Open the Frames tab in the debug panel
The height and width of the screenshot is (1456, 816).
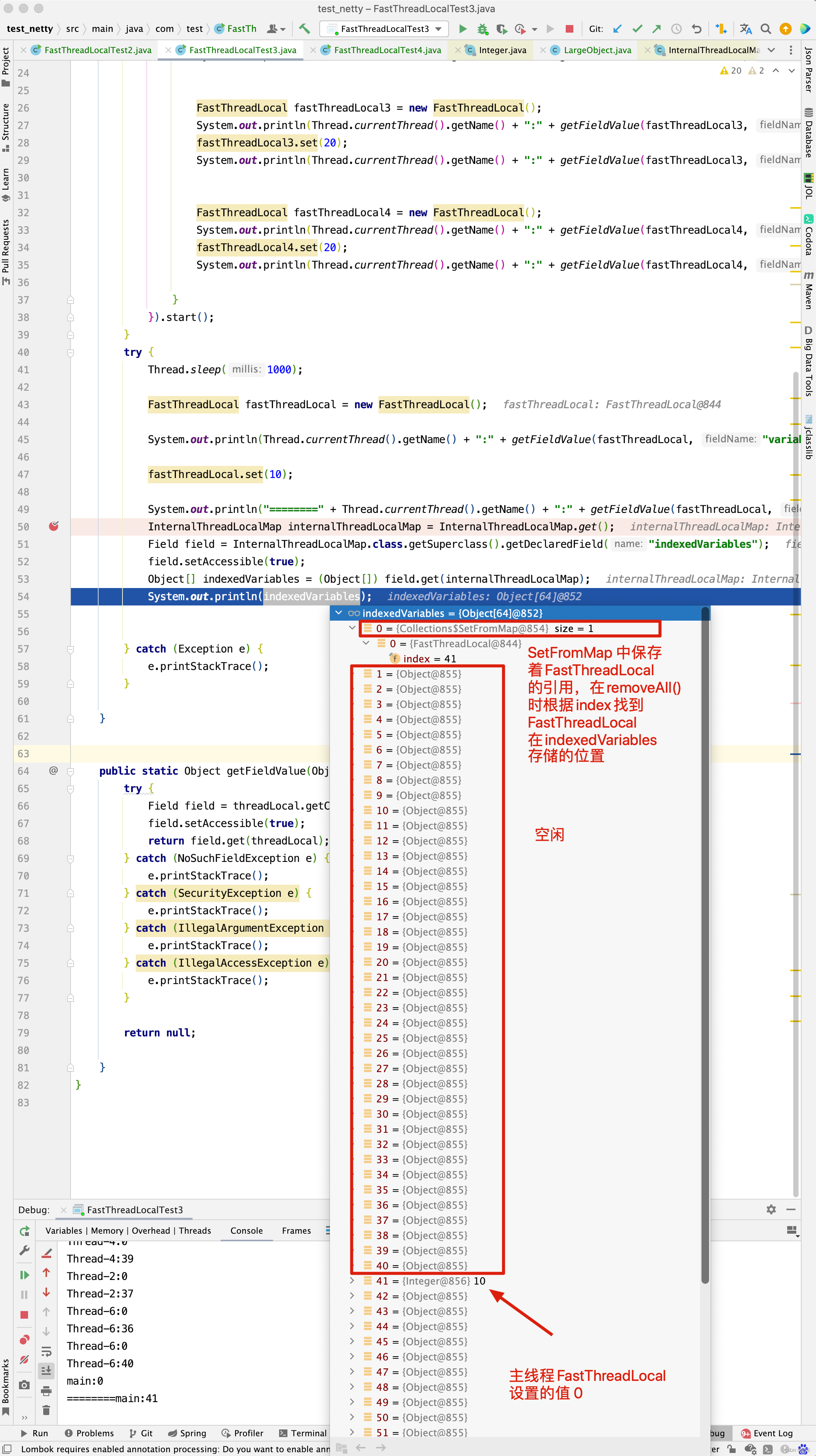(x=296, y=1231)
